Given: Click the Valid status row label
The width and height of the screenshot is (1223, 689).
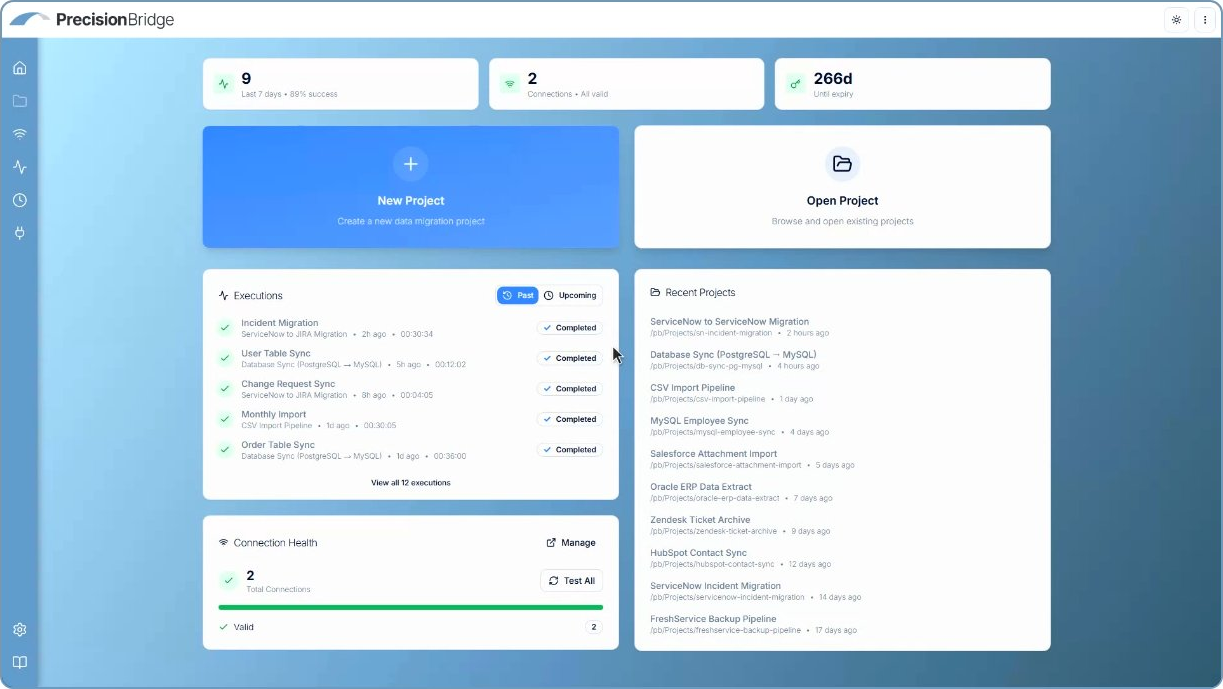Looking at the screenshot, I should (244, 628).
